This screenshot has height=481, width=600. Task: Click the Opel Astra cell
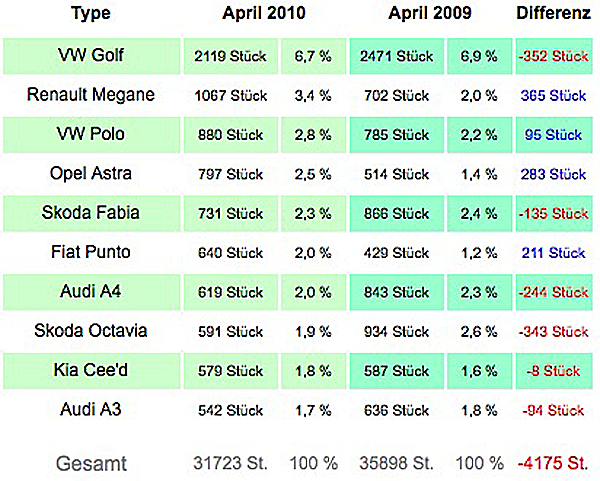pyautogui.click(x=91, y=173)
